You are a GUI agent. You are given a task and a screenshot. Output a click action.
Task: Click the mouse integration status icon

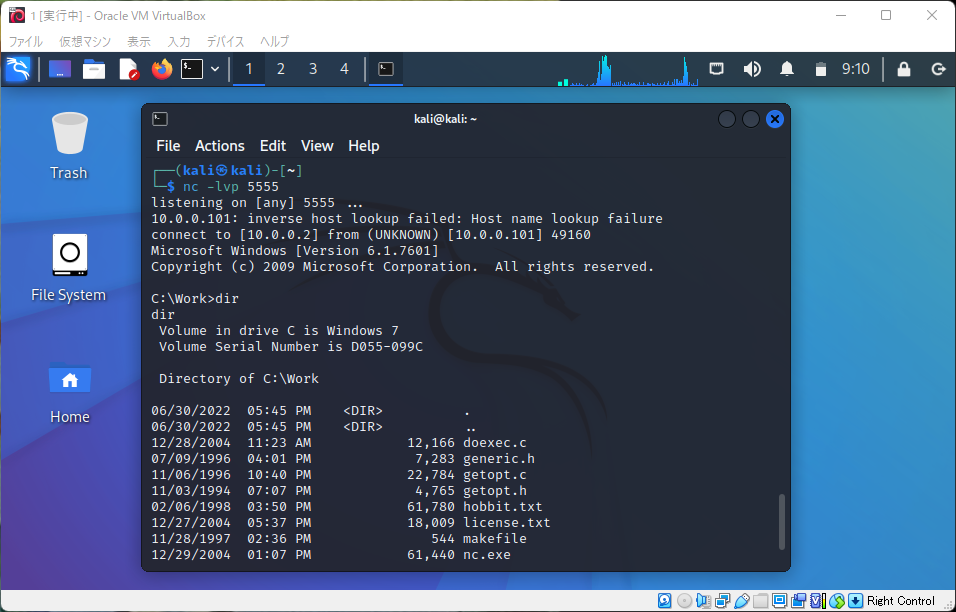tap(837, 600)
